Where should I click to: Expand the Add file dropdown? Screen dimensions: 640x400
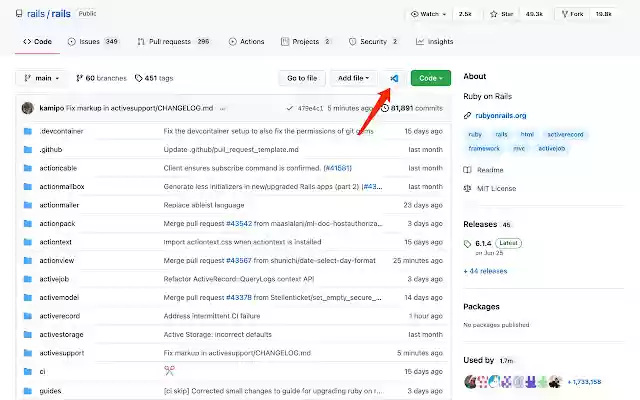[354, 78]
